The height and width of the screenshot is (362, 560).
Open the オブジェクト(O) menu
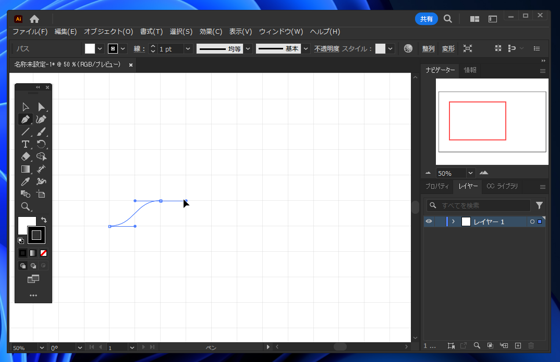[108, 32]
